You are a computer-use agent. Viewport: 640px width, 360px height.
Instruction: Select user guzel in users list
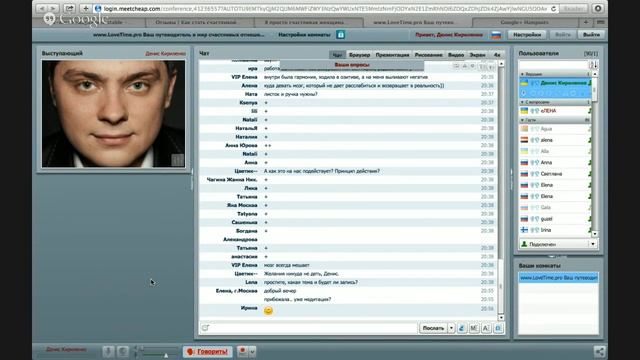coord(555,219)
